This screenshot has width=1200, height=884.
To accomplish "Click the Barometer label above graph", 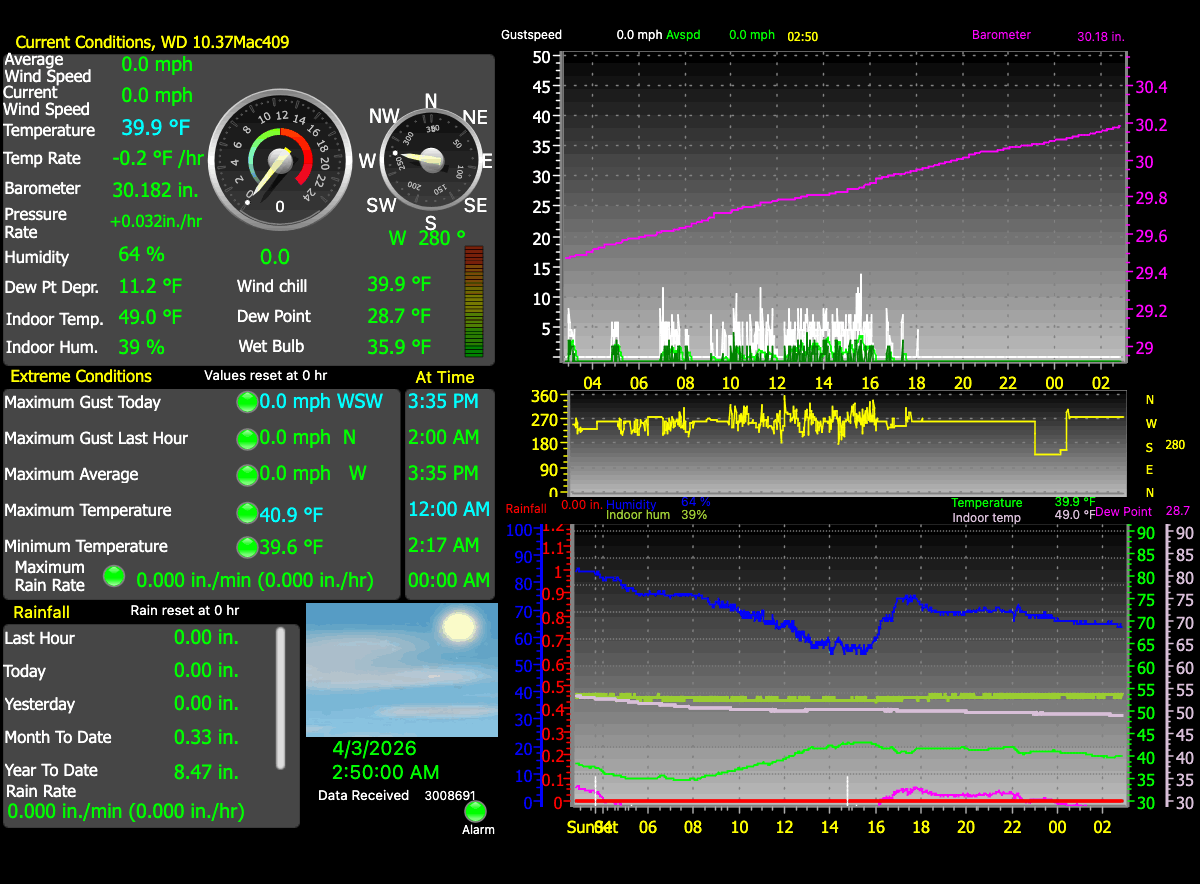I will coord(1001,35).
